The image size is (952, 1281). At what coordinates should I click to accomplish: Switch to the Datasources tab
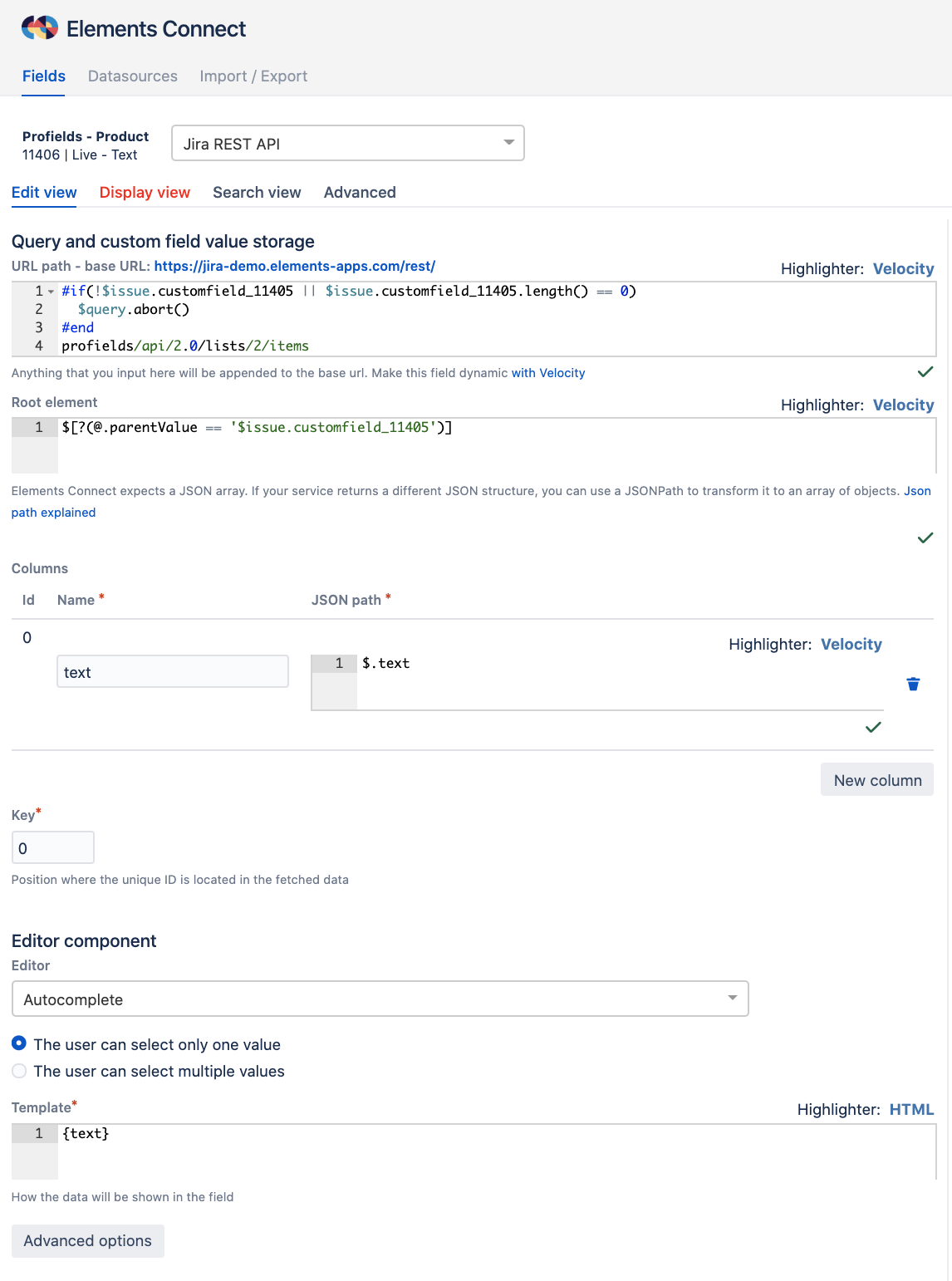tap(133, 76)
